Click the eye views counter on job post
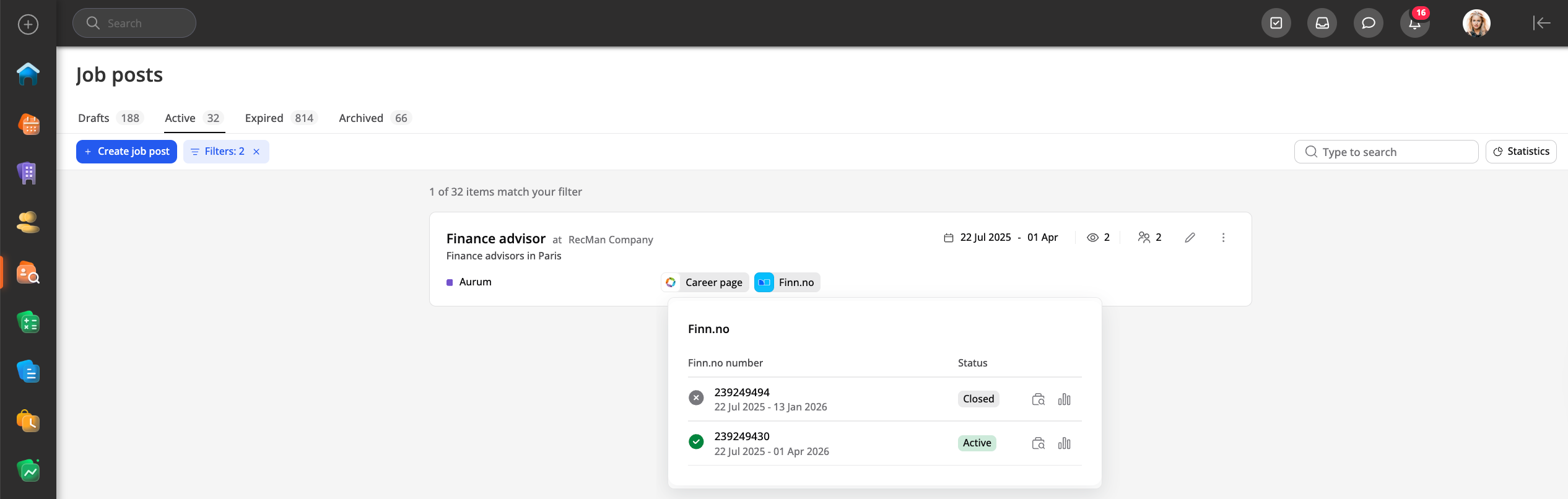Viewport: 1568px width, 499px height. (x=1098, y=238)
